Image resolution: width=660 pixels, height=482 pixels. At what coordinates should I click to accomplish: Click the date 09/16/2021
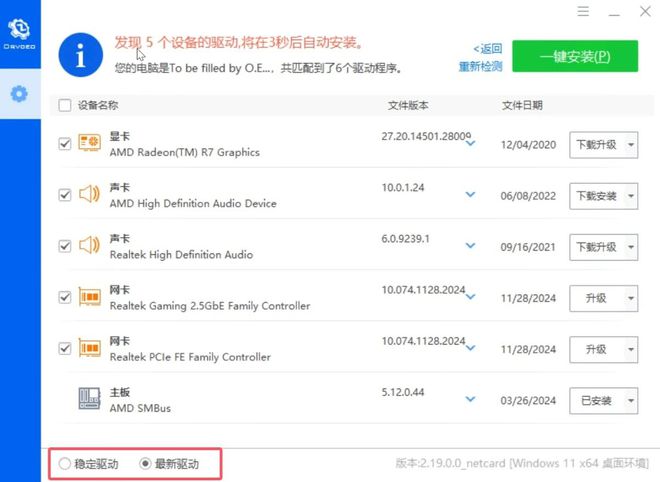coord(528,247)
